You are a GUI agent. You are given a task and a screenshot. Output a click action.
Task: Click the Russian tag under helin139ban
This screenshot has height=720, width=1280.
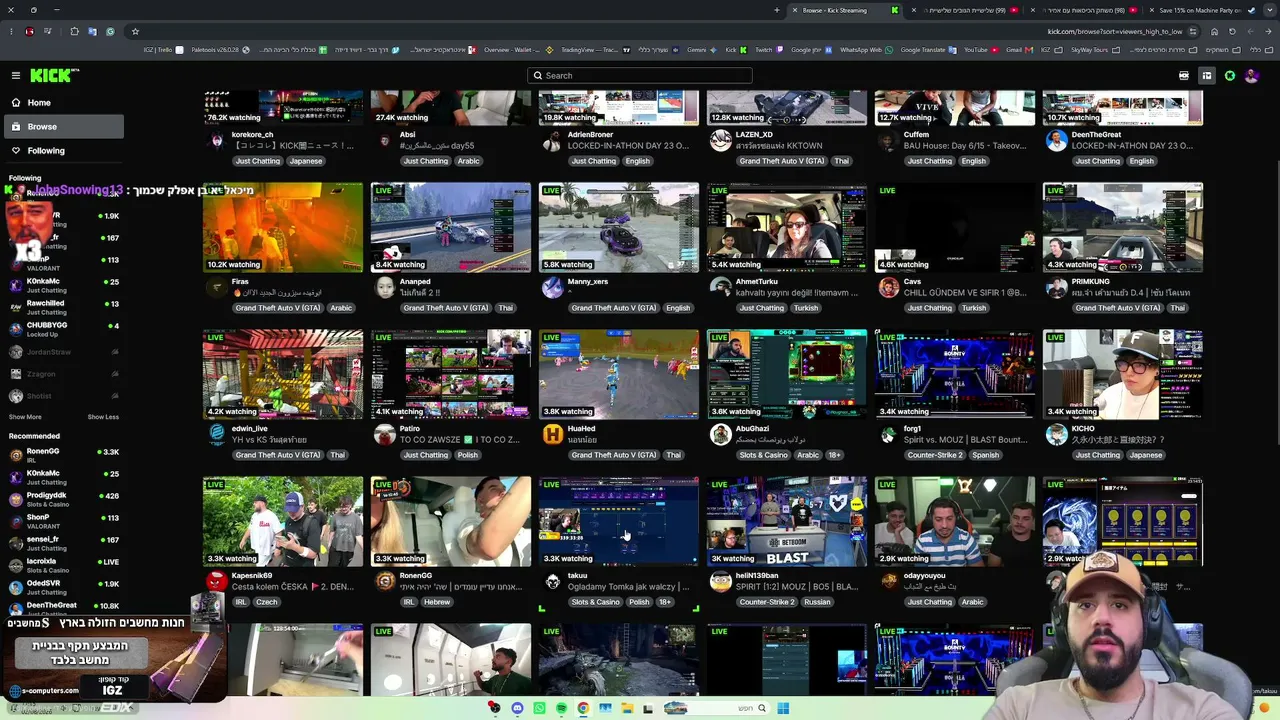pos(817,602)
